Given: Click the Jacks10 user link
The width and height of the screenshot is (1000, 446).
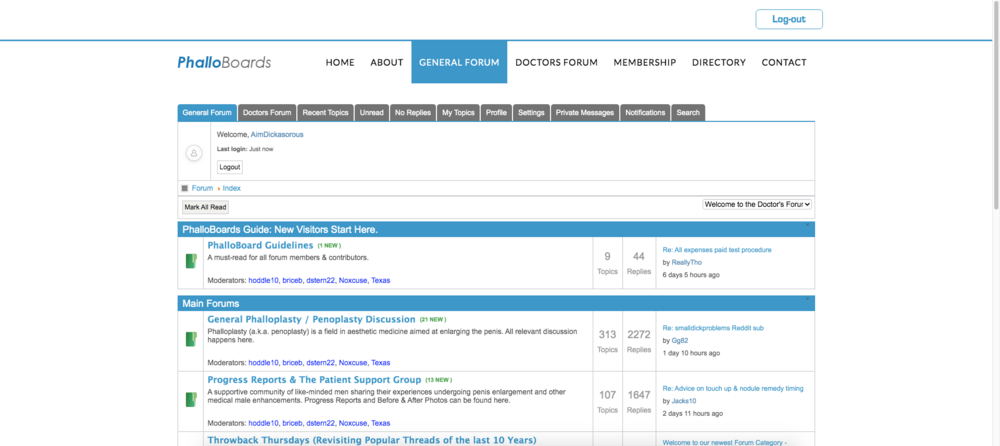Looking at the screenshot, I should [684, 401].
